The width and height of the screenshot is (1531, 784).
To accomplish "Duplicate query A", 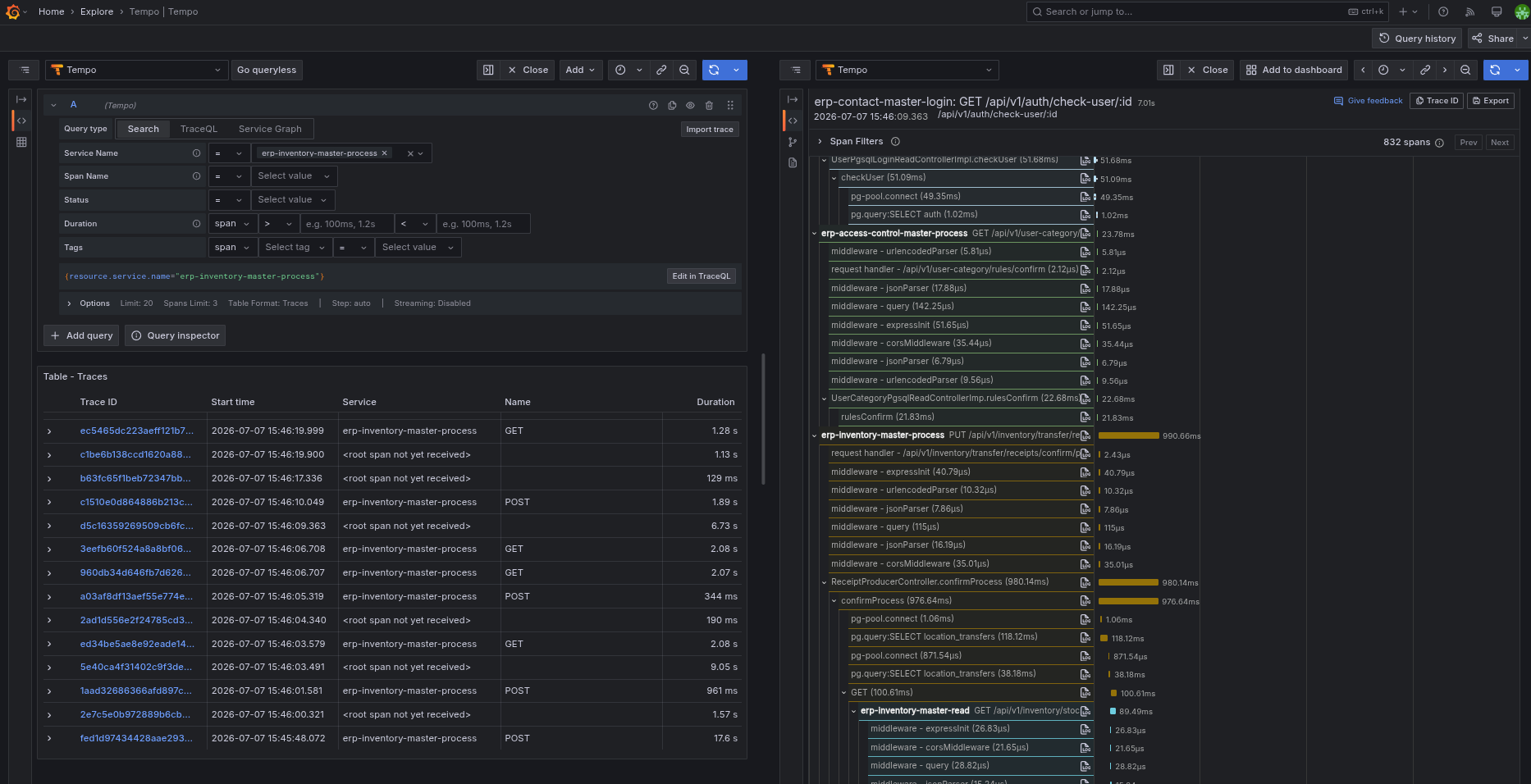I will pos(672,105).
